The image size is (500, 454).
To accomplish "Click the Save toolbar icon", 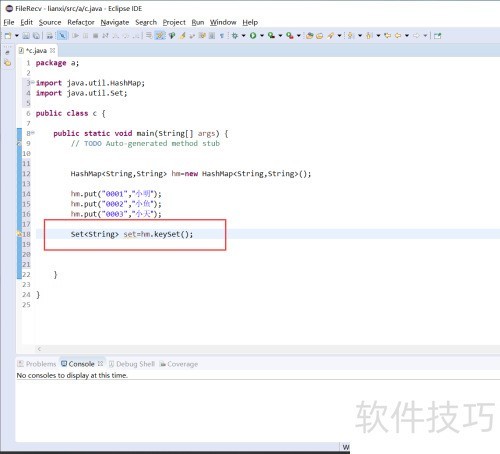I will pos(26,36).
